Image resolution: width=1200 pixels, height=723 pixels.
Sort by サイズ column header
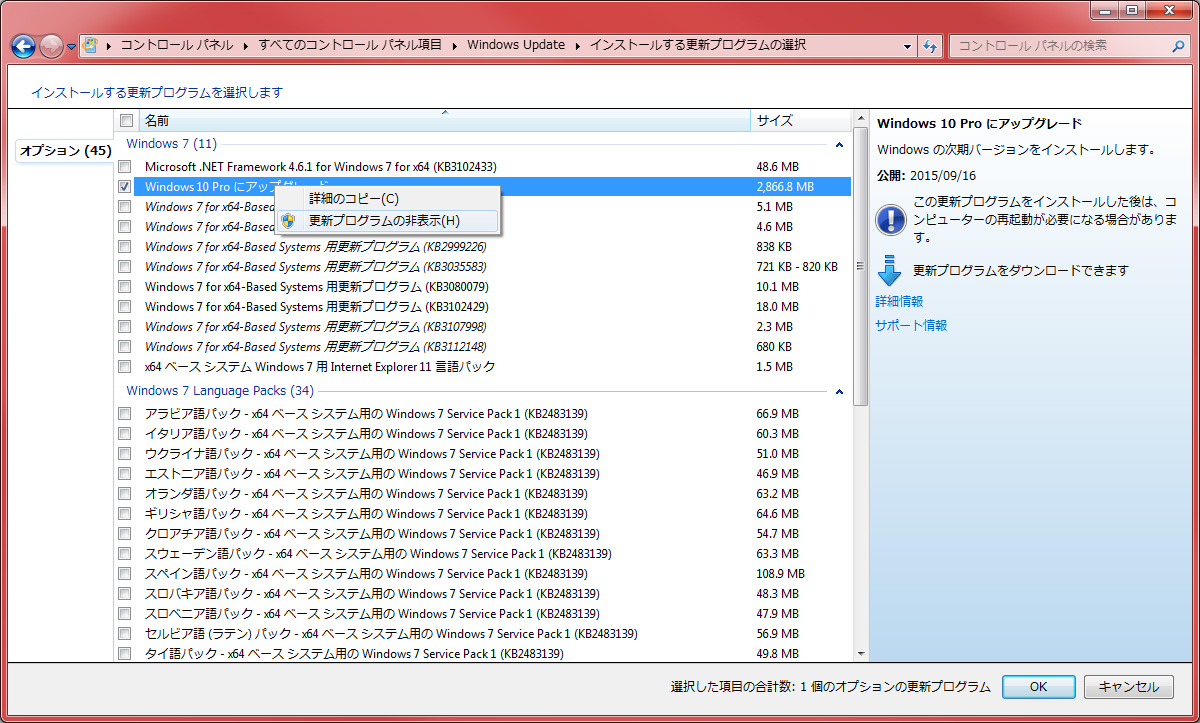pyautogui.click(x=800, y=121)
